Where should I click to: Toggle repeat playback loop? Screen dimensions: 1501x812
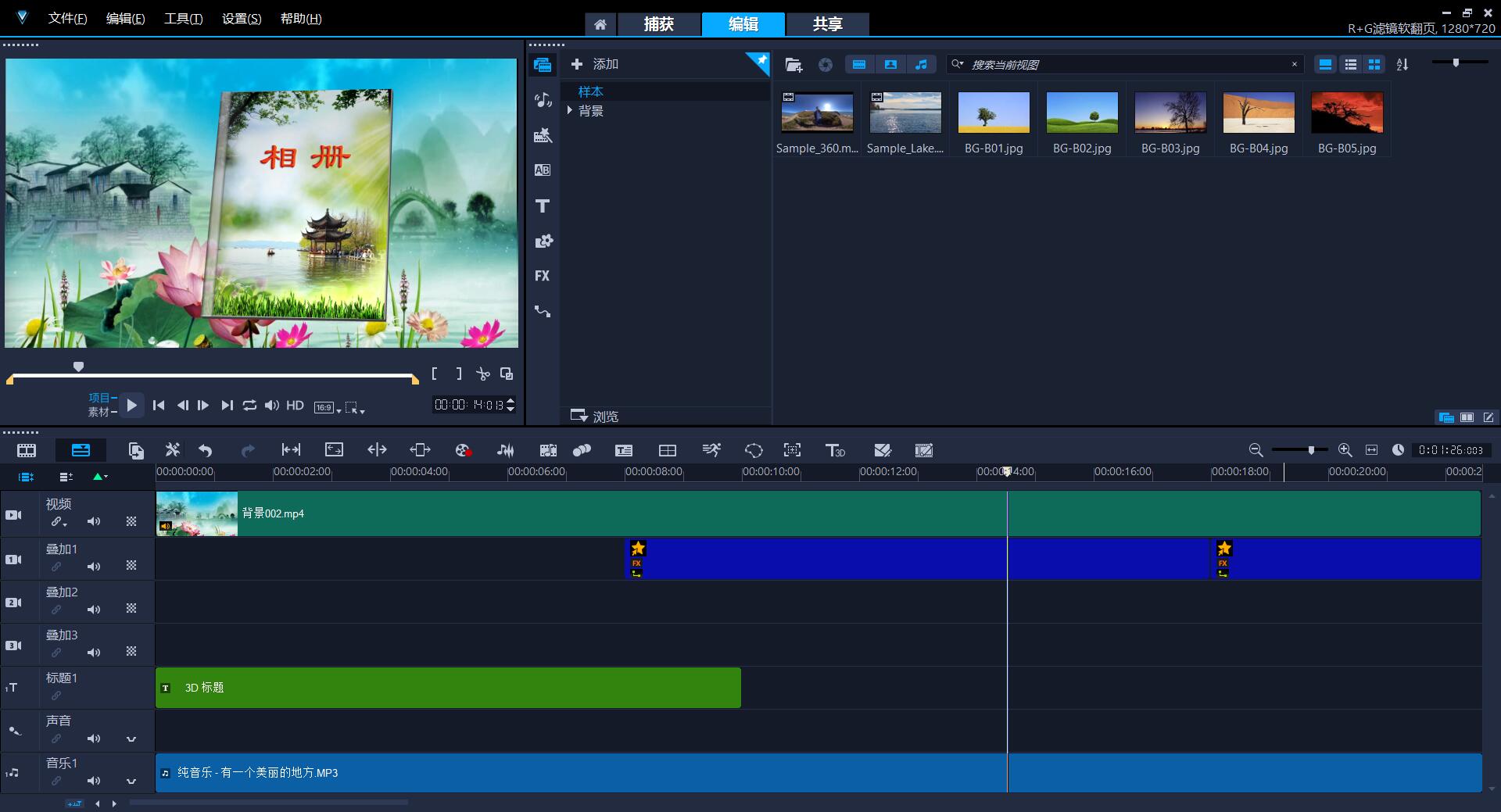pyautogui.click(x=249, y=405)
